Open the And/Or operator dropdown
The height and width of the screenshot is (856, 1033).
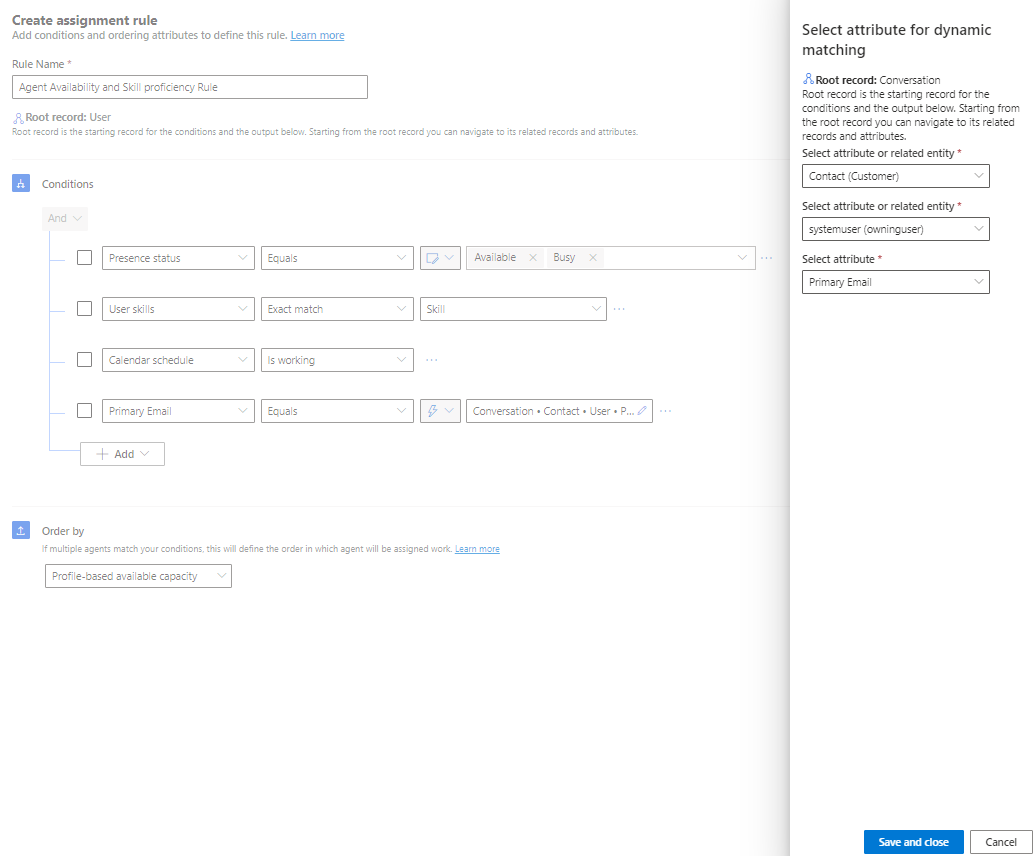pyautogui.click(x=64, y=218)
